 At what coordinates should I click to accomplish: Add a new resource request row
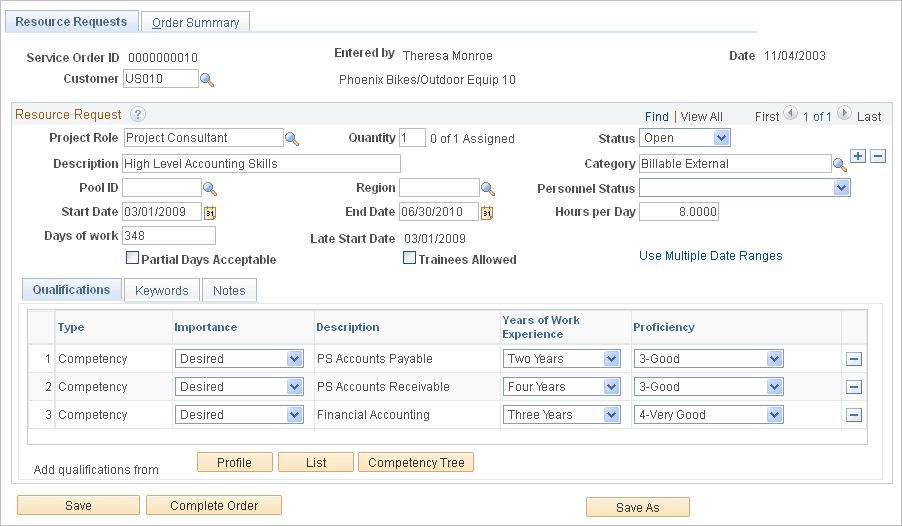click(858, 156)
